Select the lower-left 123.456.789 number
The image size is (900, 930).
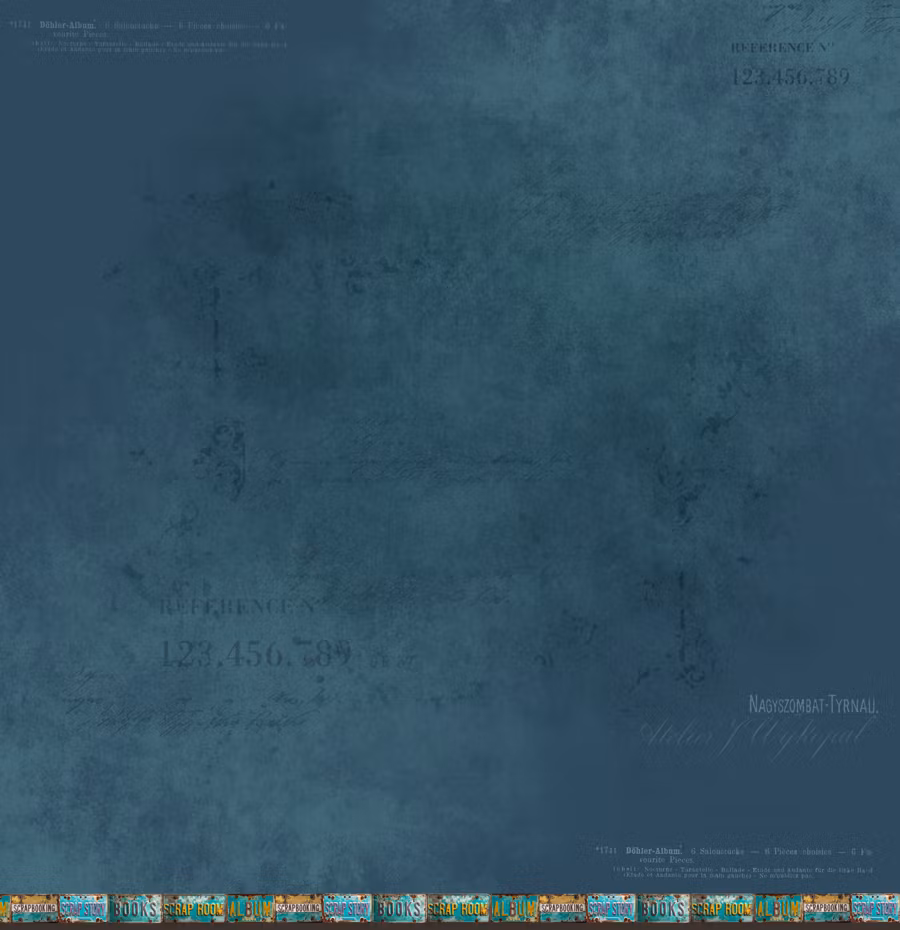255,654
